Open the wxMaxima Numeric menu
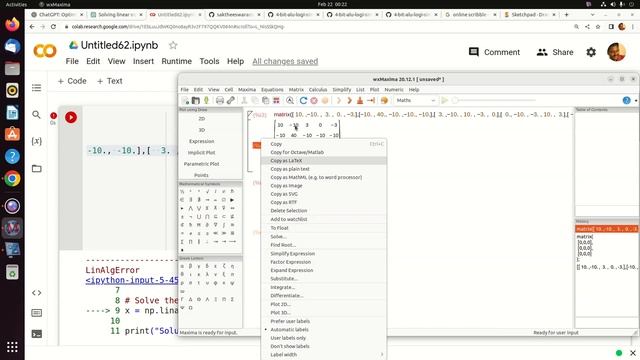 [394, 90]
